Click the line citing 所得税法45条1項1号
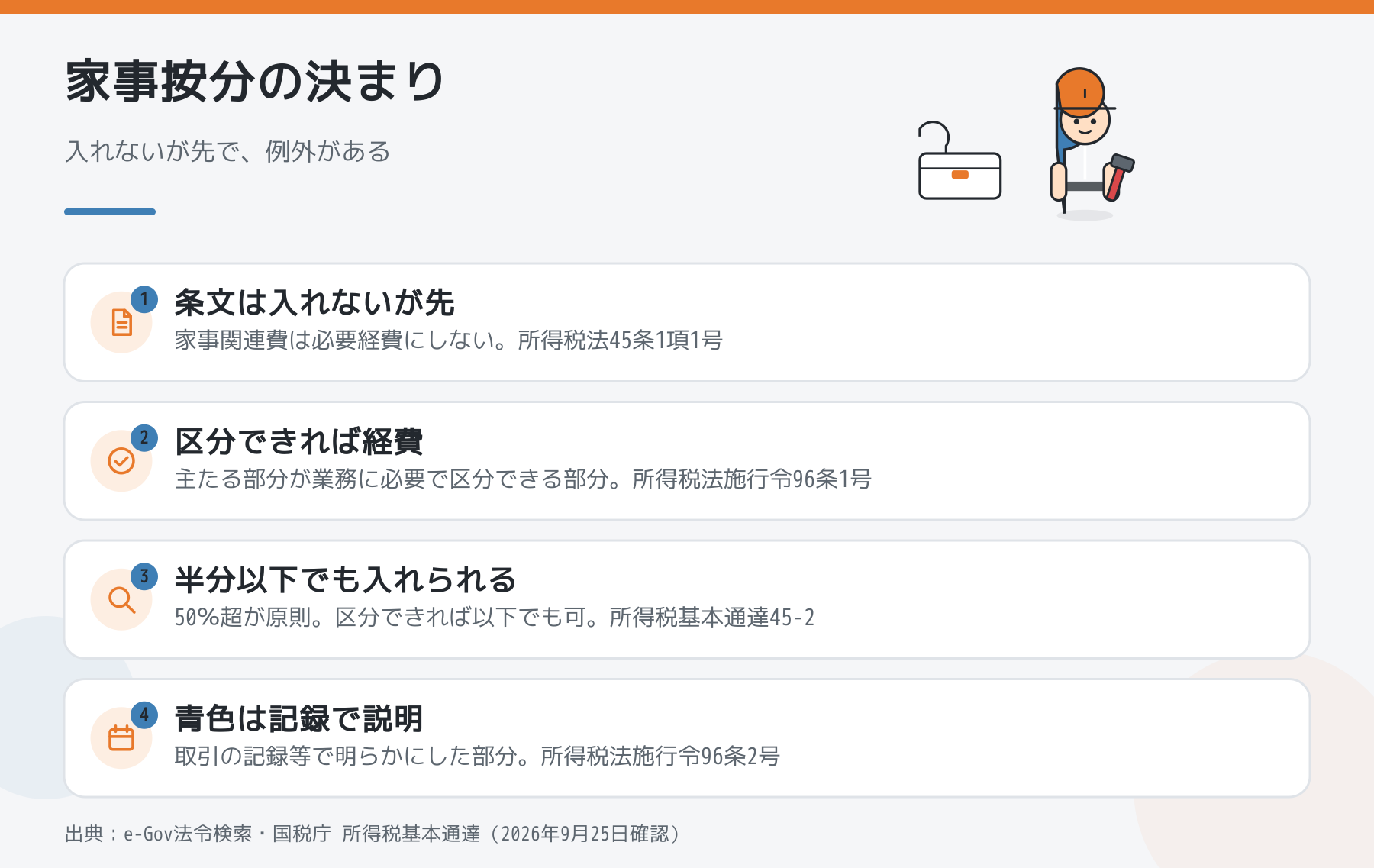 [449, 340]
